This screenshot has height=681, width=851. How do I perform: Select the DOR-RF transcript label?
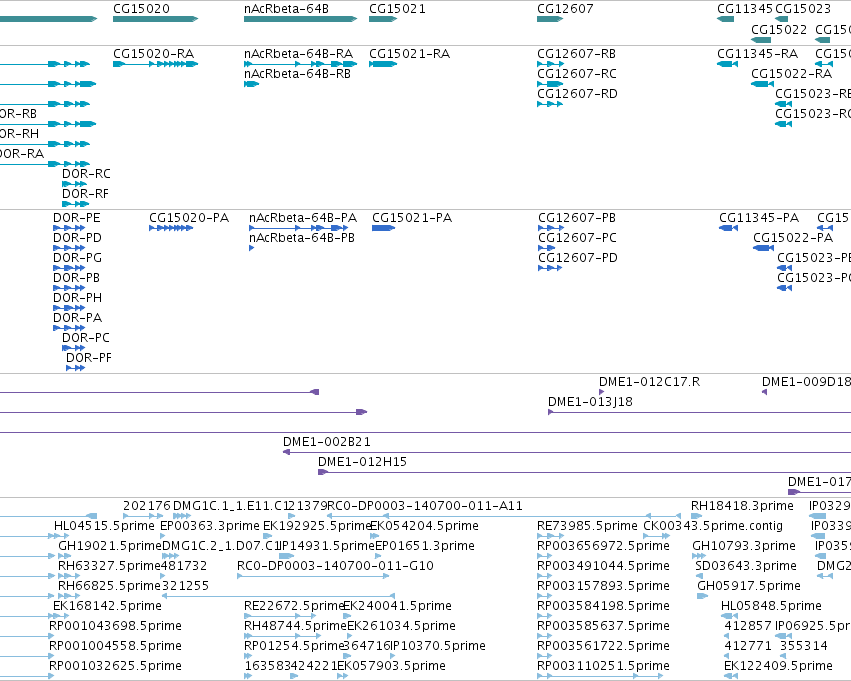coord(85,194)
